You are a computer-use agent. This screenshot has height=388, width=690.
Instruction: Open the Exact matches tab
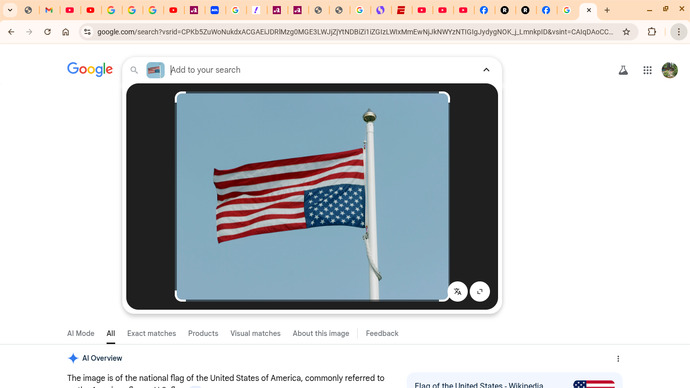(151, 333)
